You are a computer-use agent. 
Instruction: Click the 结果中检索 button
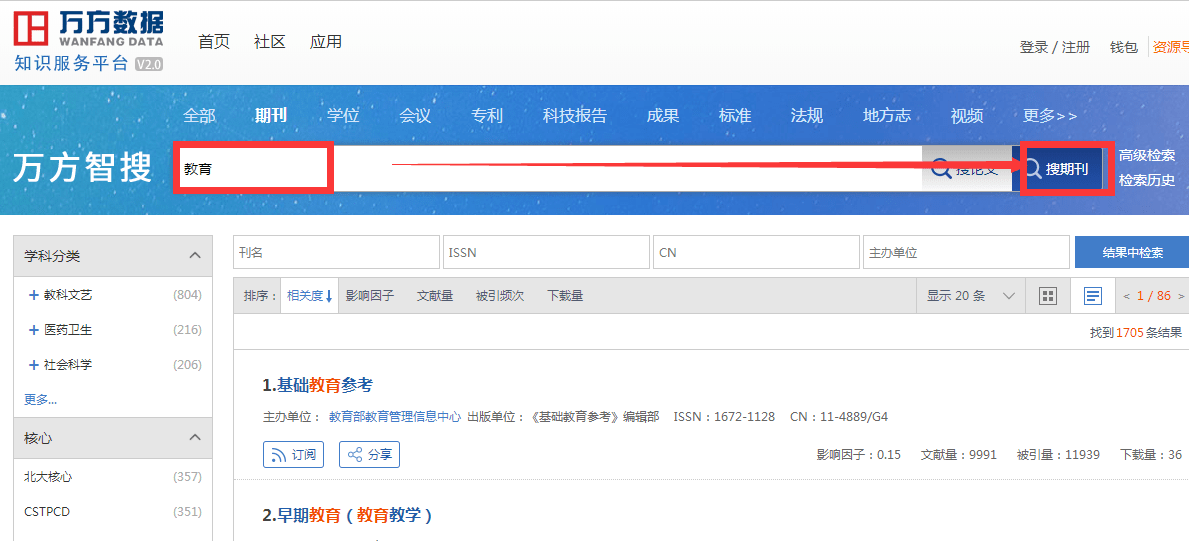1131,253
